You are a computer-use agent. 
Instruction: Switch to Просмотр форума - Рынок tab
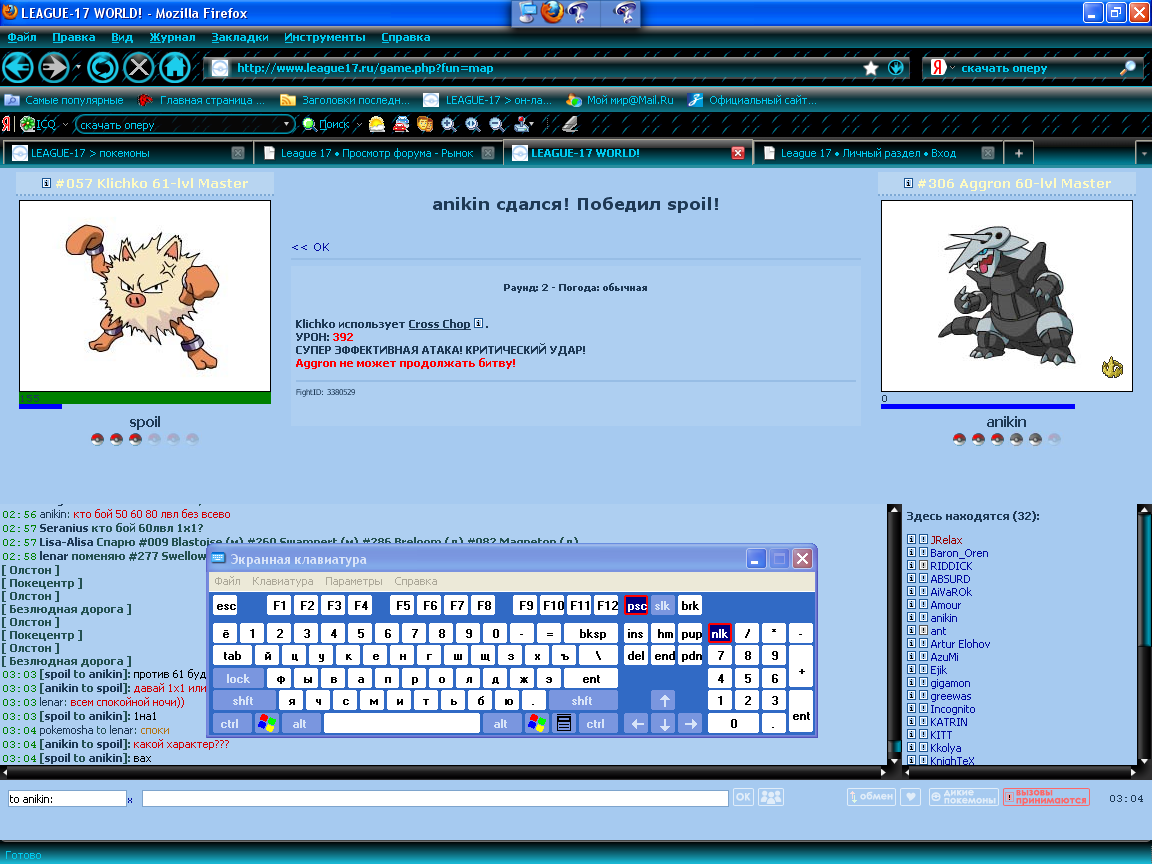377,153
